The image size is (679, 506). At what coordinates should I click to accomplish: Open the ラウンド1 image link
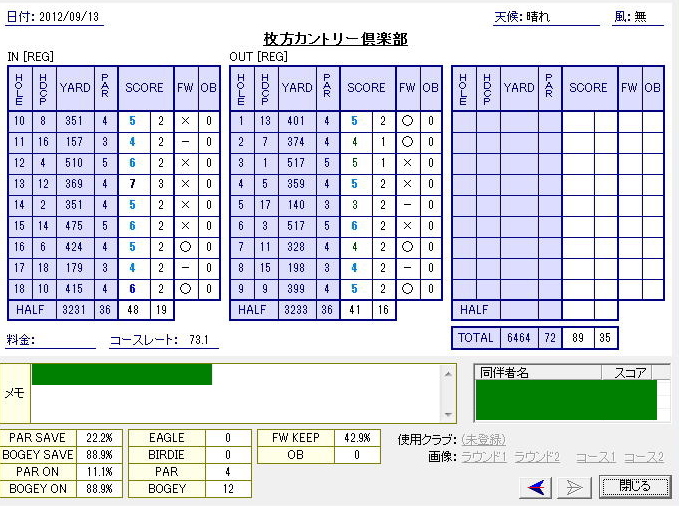point(483,457)
